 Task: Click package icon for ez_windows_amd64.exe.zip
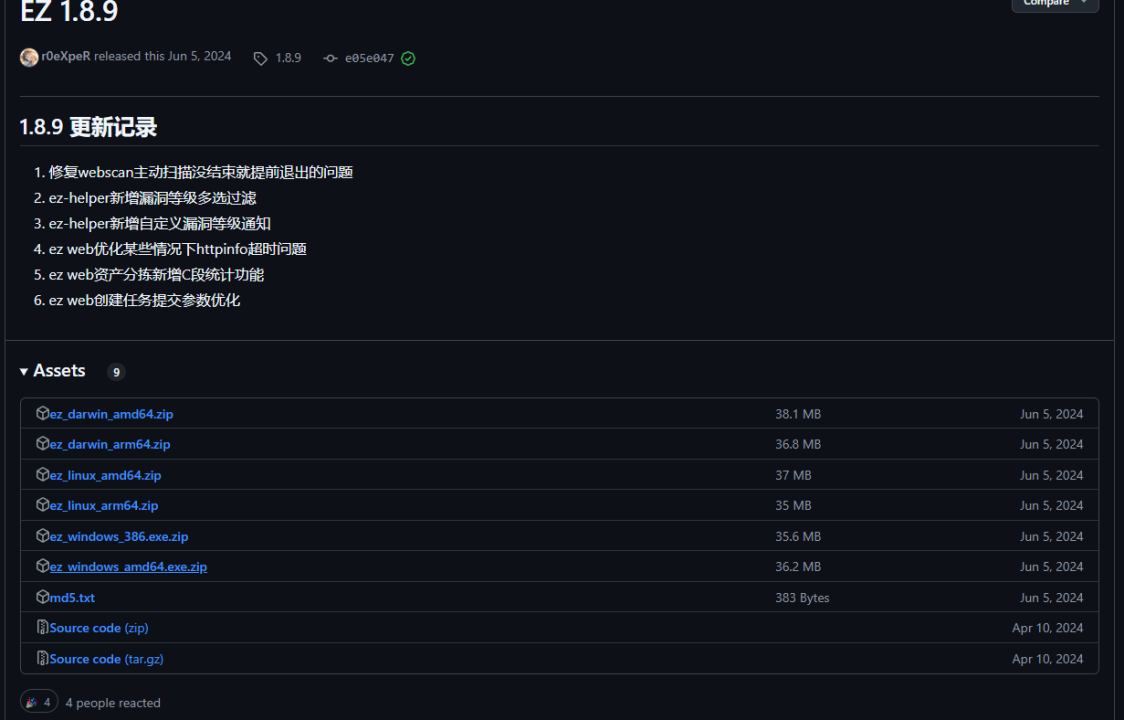(x=42, y=566)
